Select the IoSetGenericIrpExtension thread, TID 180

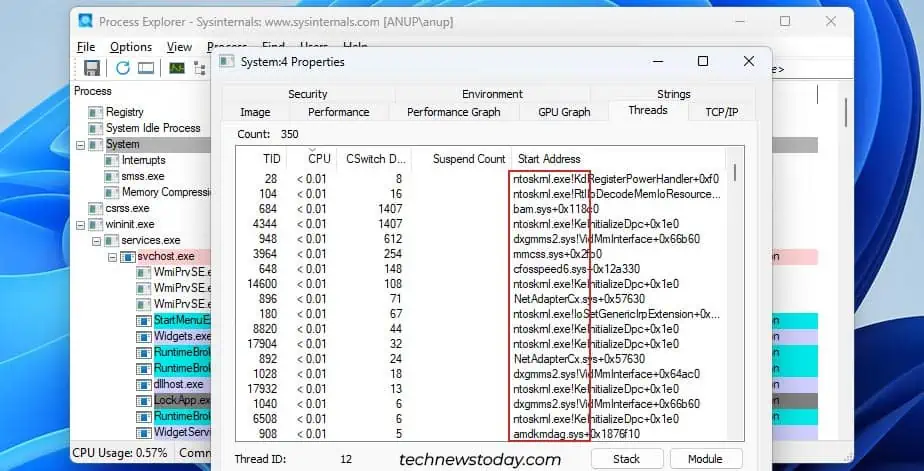tap(481, 314)
